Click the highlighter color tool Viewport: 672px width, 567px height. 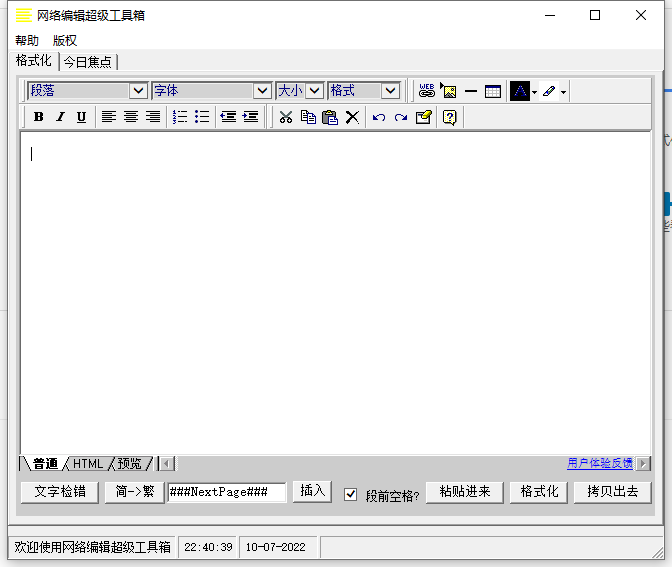click(549, 91)
